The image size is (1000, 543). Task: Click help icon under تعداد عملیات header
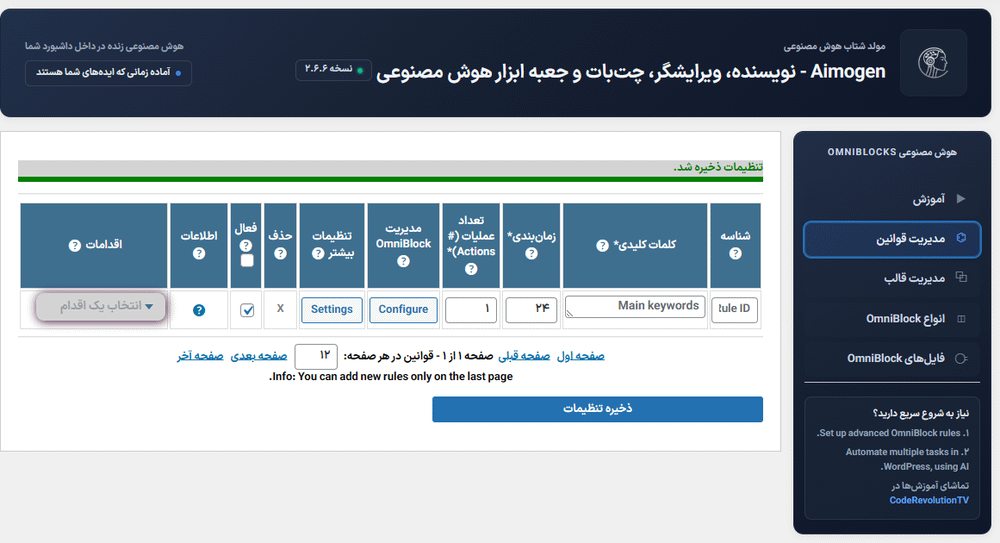pos(471,269)
